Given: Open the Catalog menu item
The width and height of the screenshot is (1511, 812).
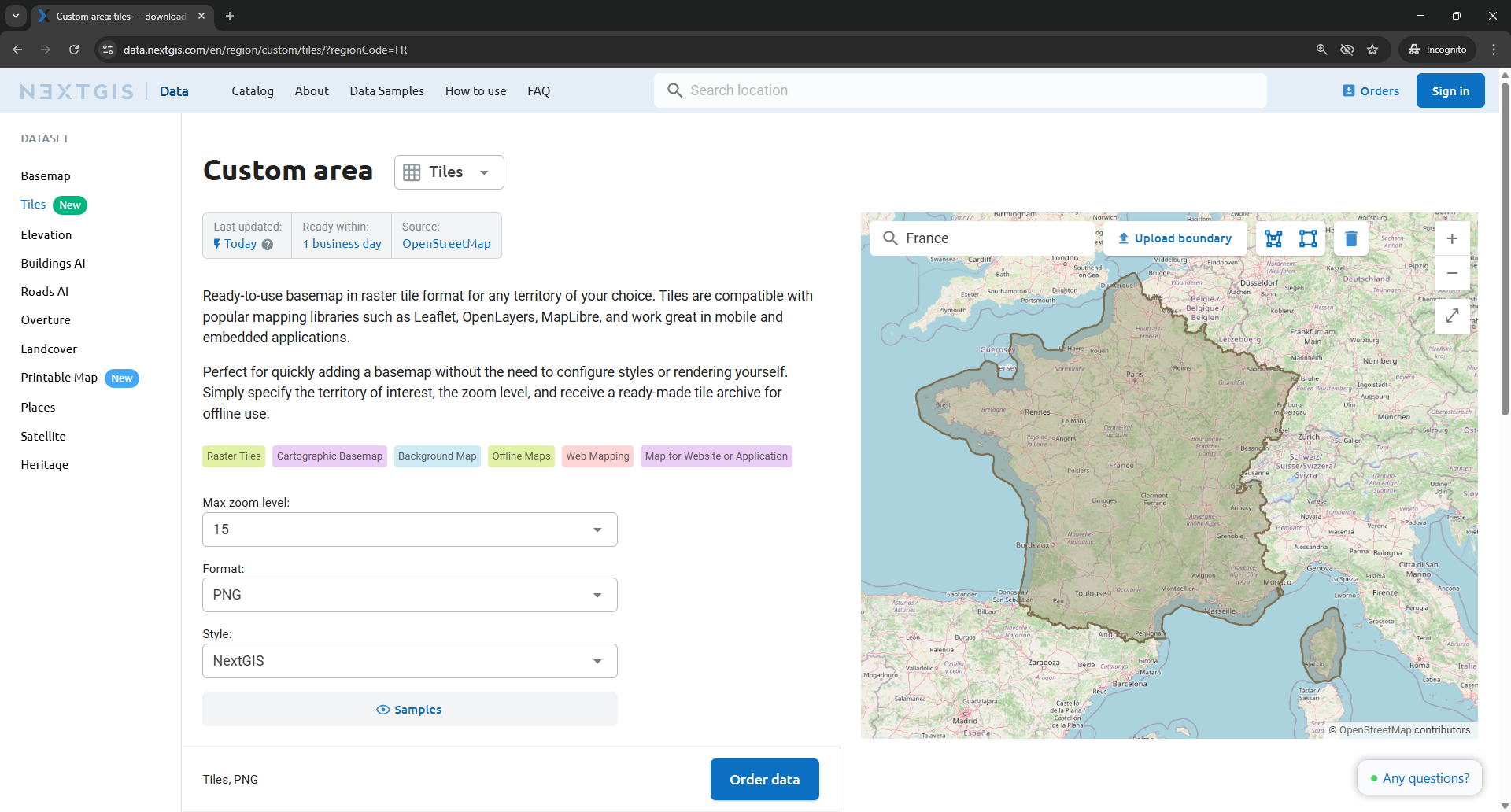Looking at the screenshot, I should coord(253,91).
